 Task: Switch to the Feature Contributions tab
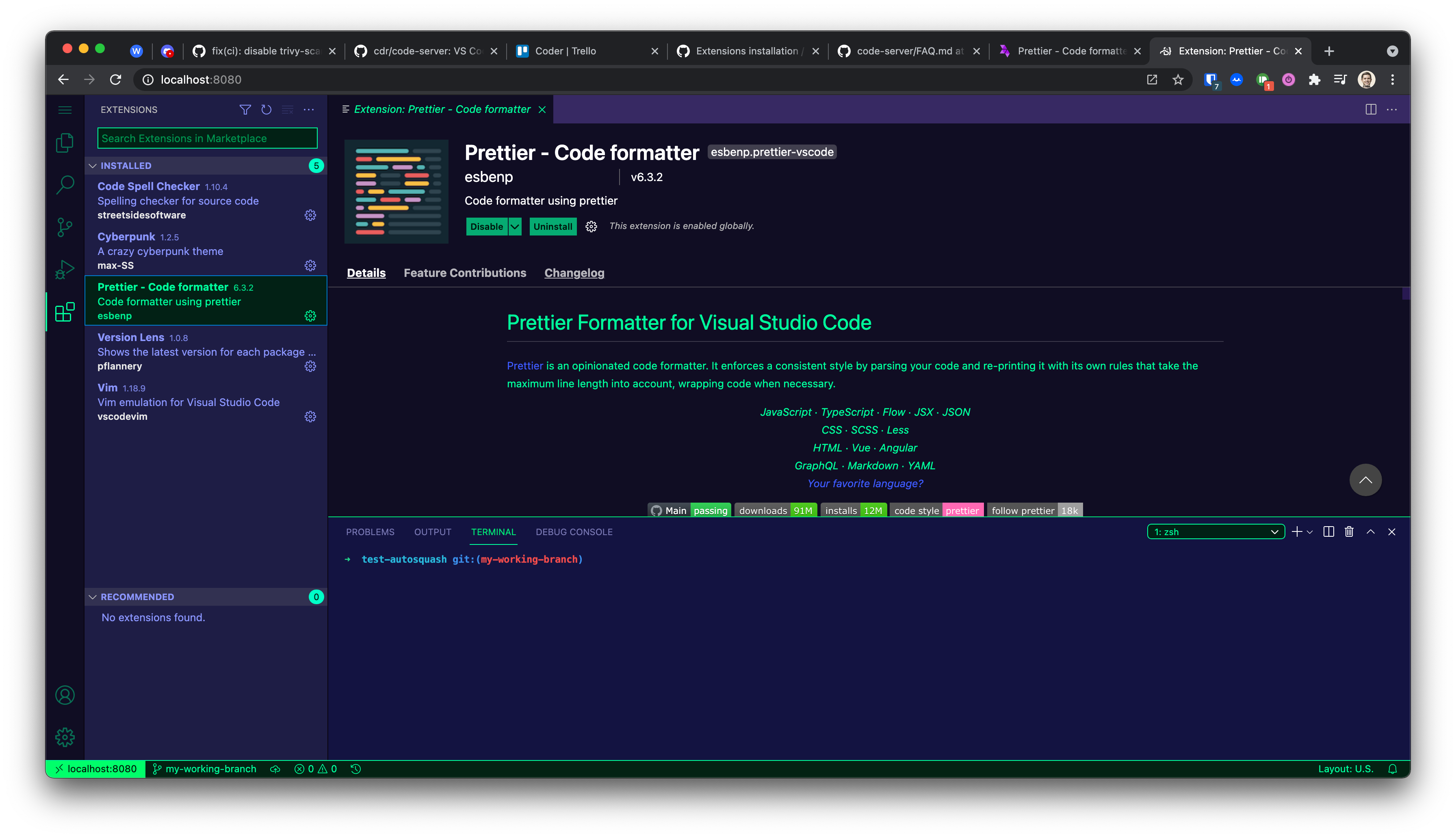[x=465, y=272]
